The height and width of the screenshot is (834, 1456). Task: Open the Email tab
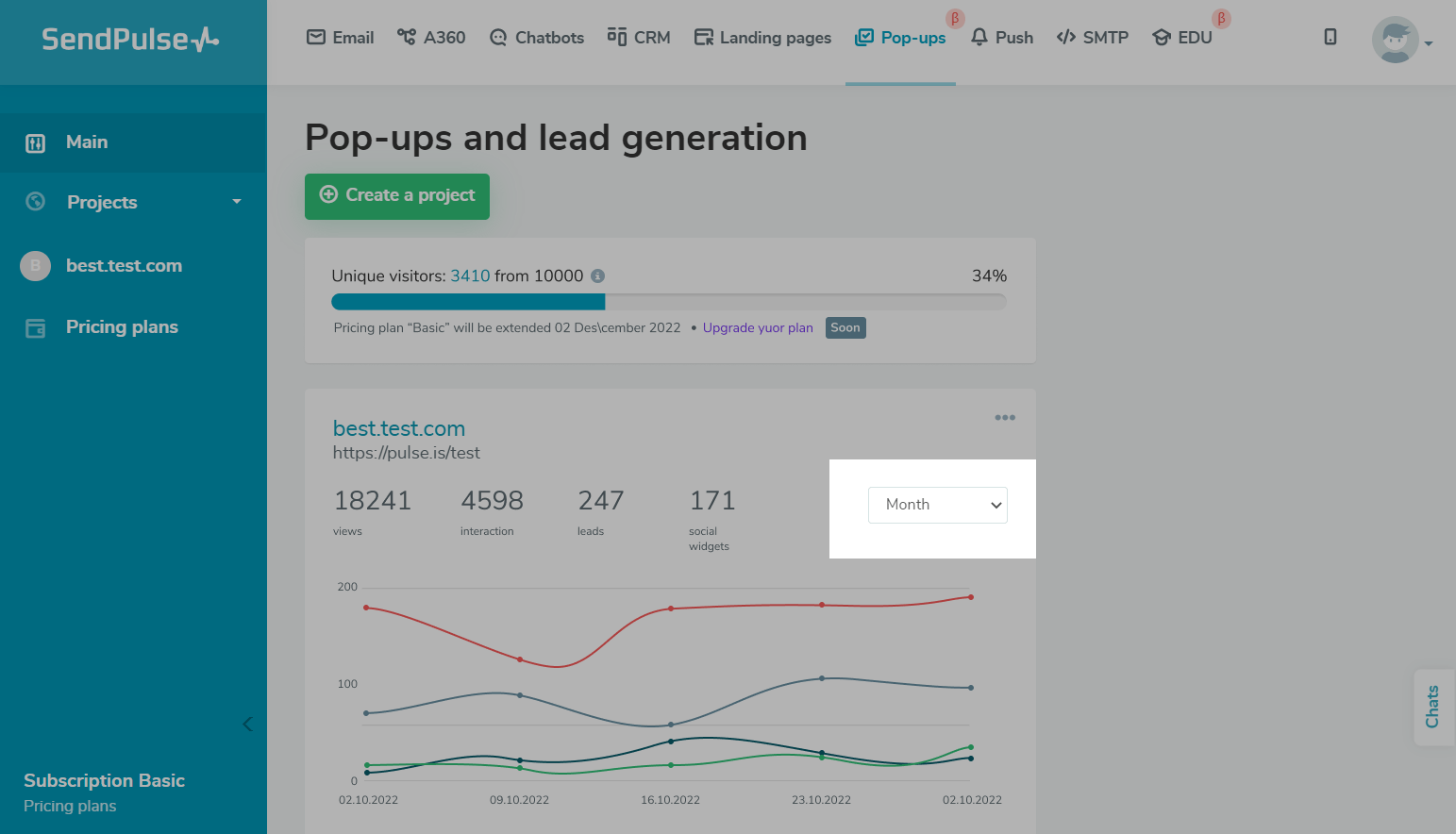pos(341,38)
